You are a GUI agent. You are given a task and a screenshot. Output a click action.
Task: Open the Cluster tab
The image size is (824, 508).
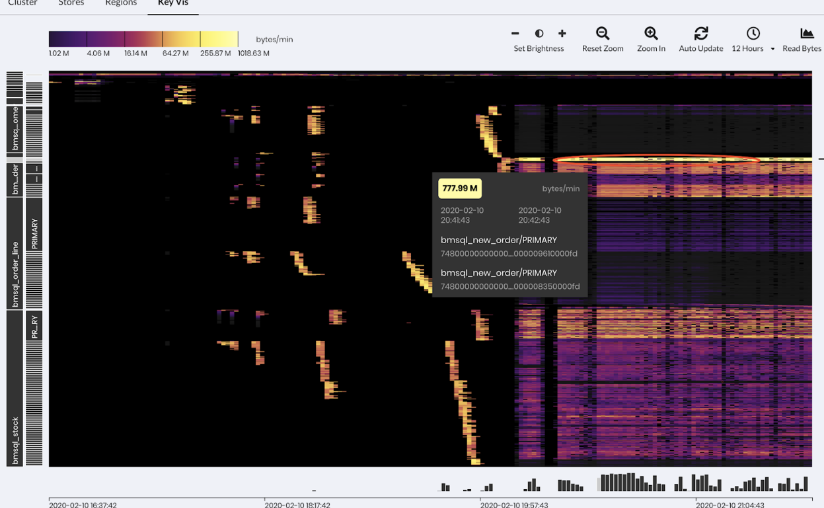coord(22,4)
